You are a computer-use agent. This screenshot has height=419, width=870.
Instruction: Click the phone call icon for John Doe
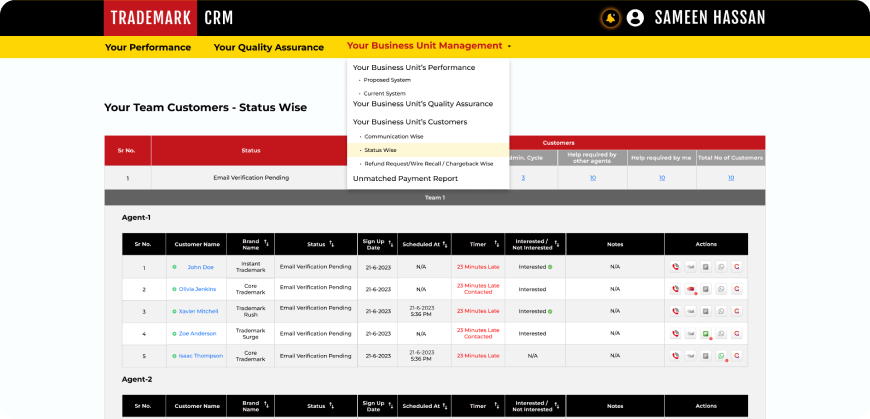[x=676, y=267]
